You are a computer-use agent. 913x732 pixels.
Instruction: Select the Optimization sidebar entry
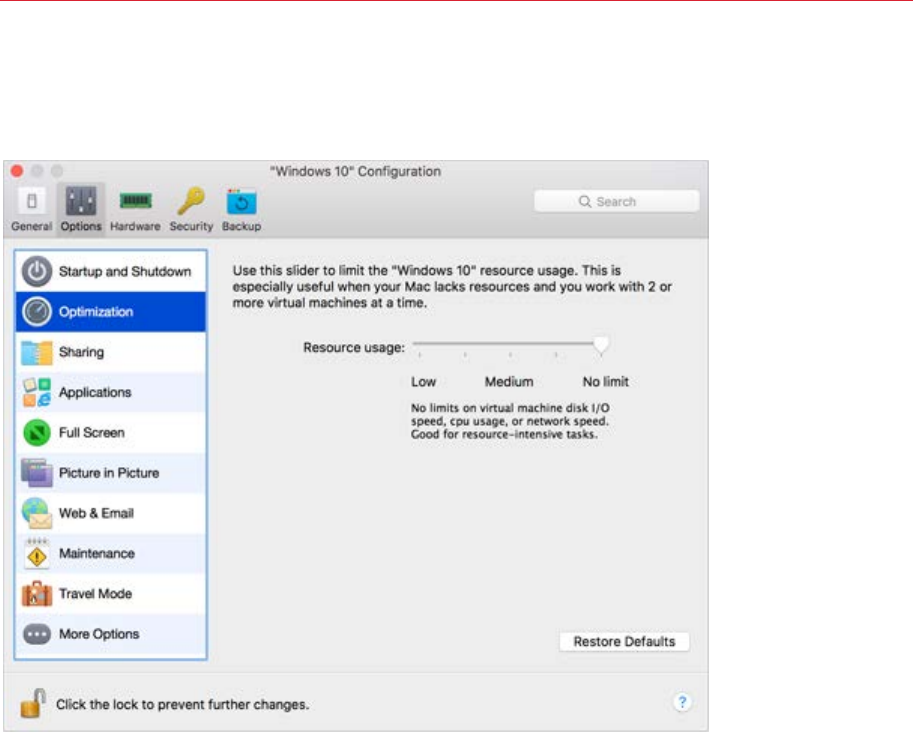click(111, 312)
